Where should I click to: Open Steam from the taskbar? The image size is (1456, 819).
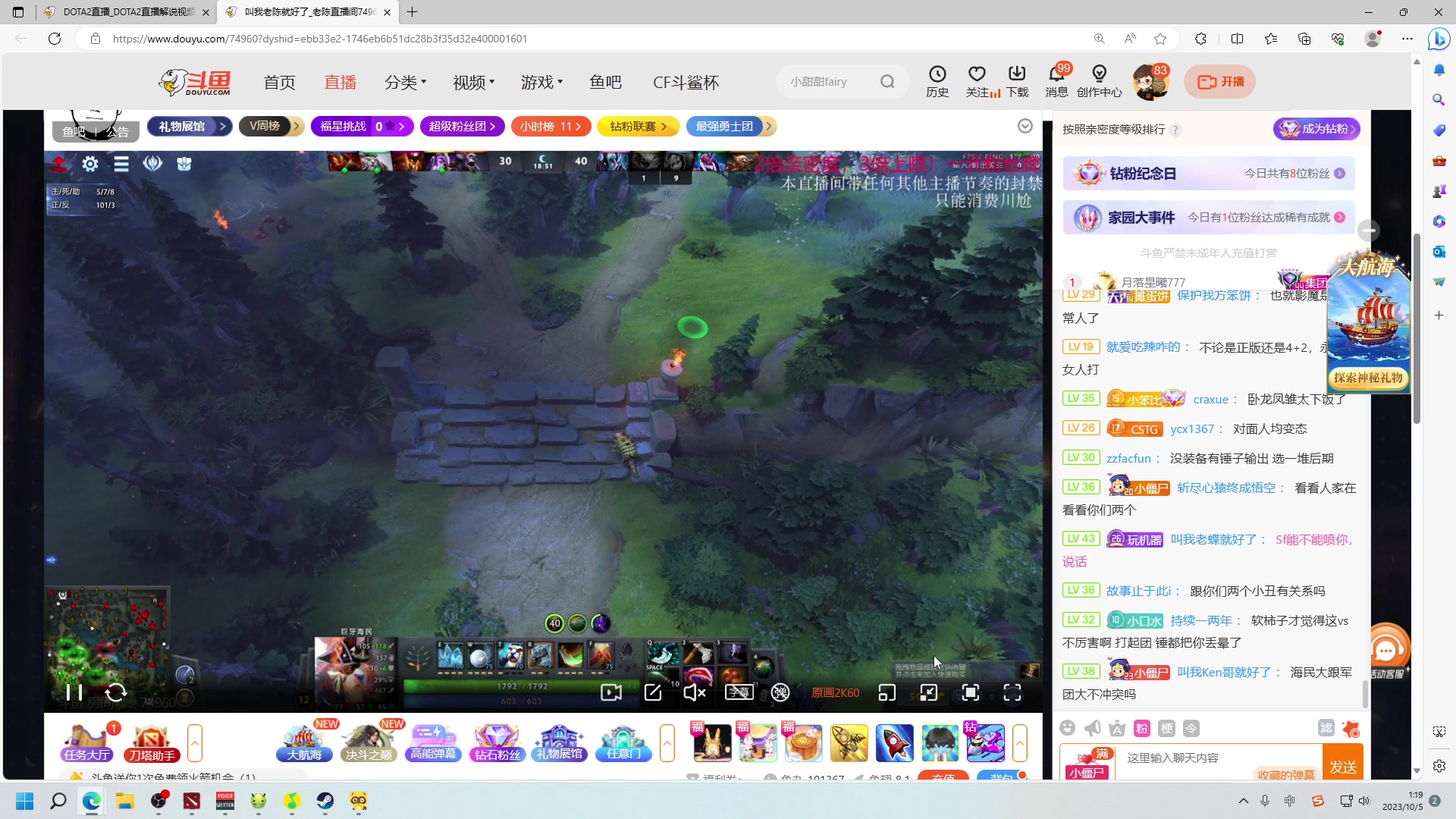coord(325,801)
